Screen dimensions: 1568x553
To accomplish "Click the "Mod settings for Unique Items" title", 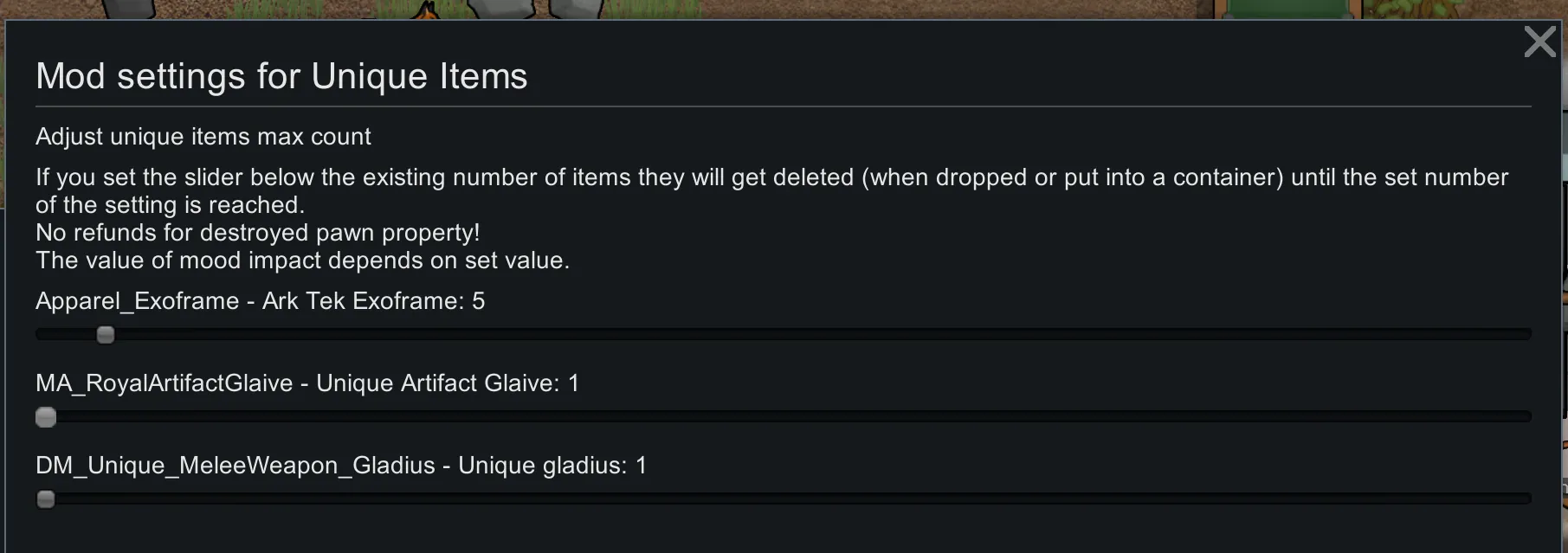I will tap(281, 76).
